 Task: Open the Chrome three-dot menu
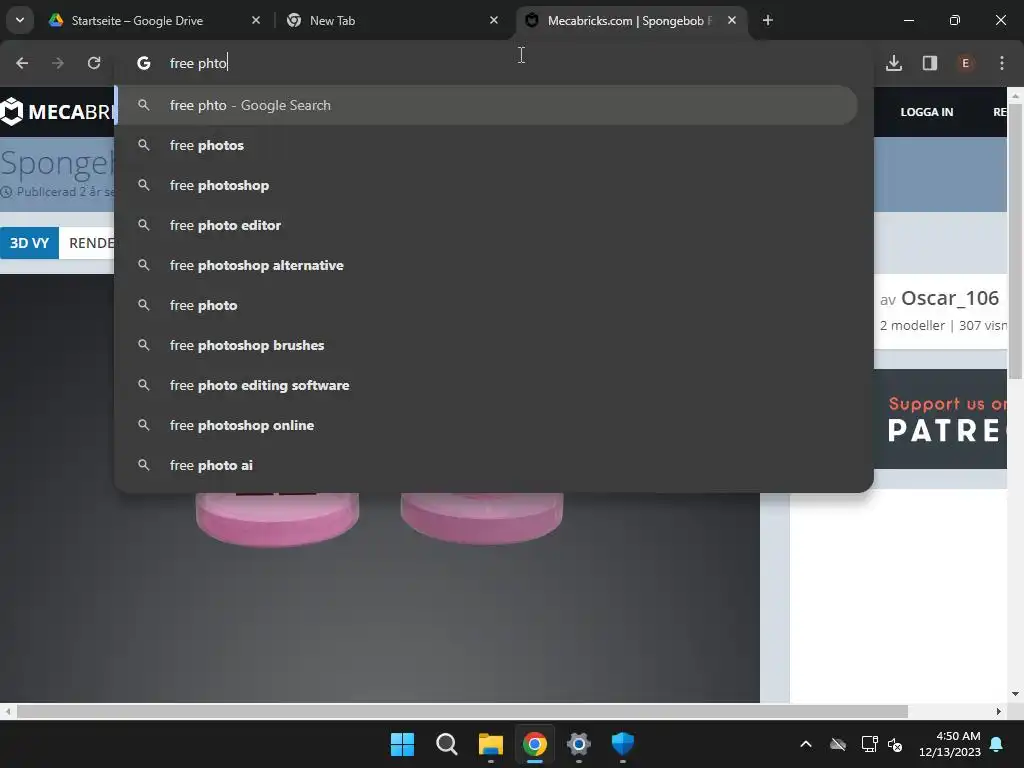1002,63
